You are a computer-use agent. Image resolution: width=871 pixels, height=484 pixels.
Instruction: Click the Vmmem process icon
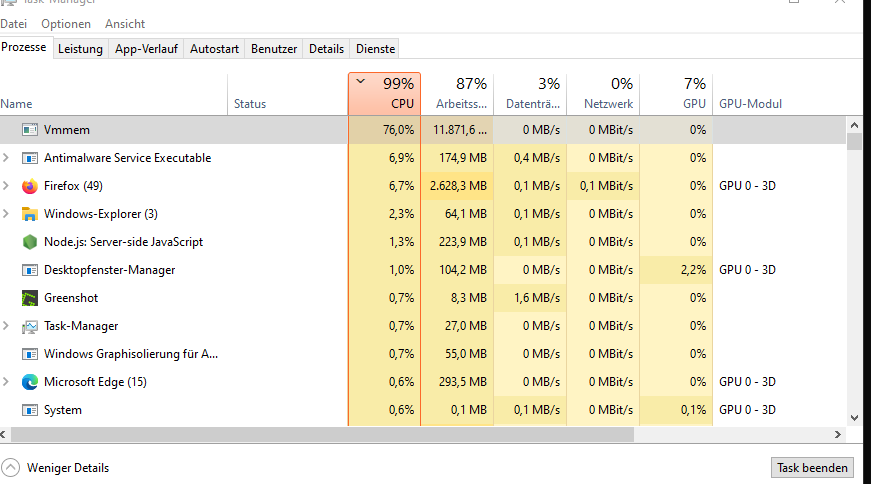click(x=30, y=130)
